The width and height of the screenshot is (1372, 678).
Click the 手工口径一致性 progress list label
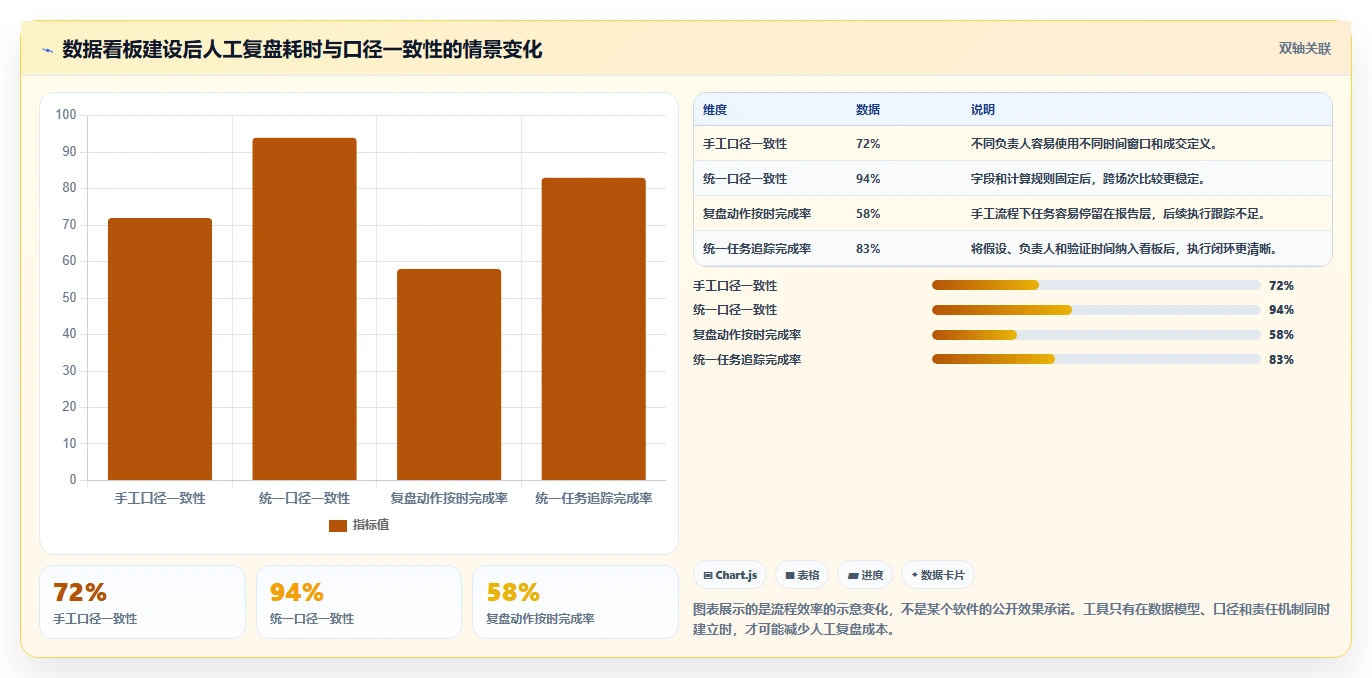click(x=735, y=285)
